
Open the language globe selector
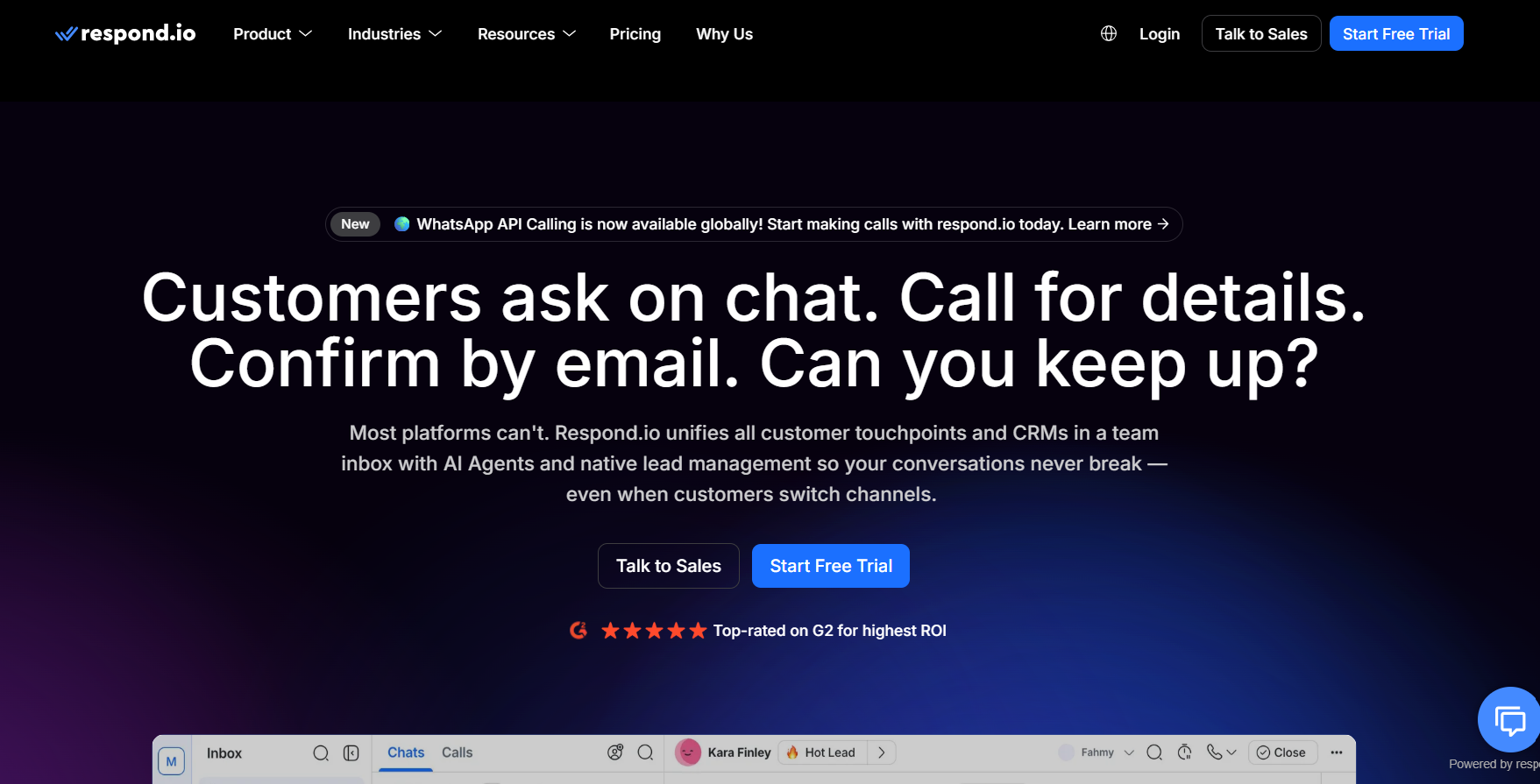tap(1109, 33)
